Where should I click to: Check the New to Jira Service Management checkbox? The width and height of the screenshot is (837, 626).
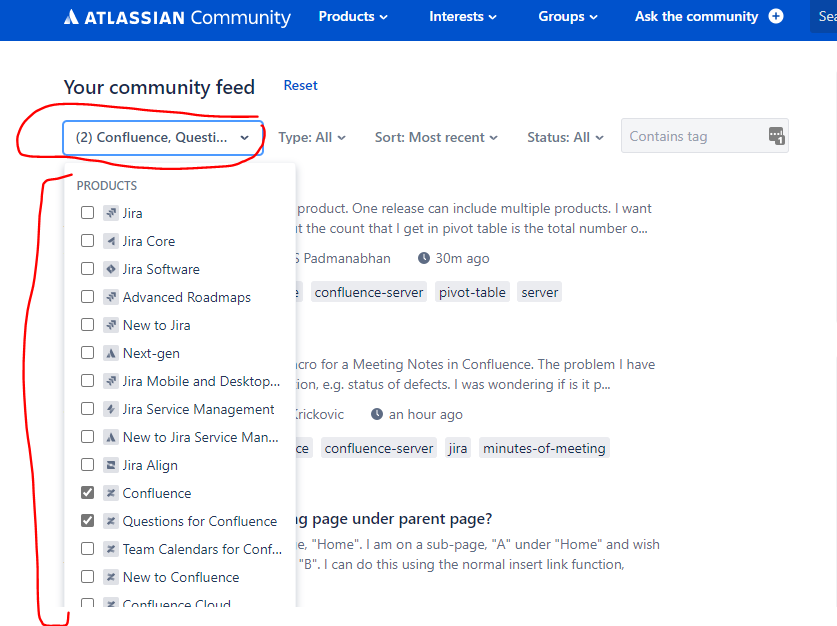(88, 437)
